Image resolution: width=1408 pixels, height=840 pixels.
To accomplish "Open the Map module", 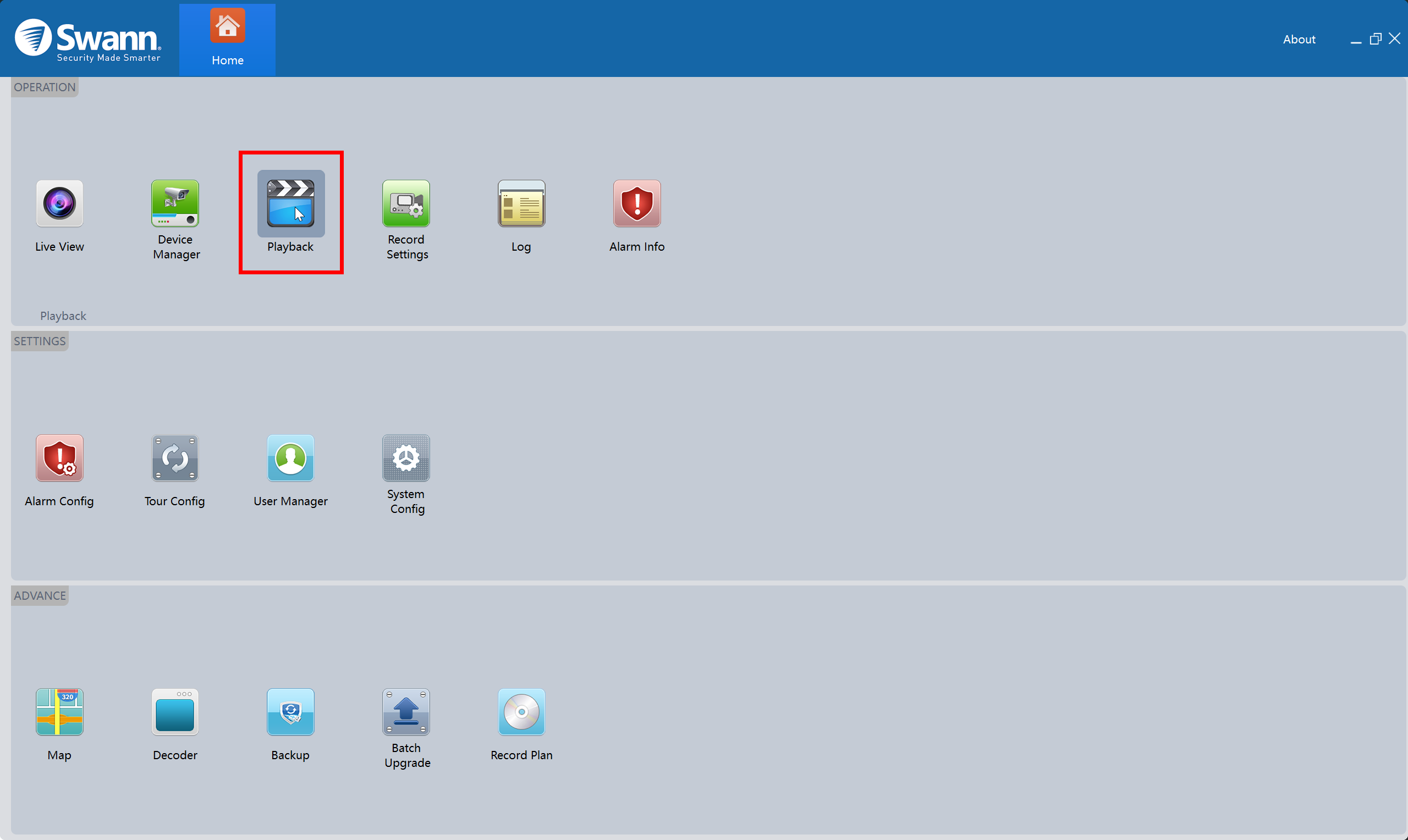I will click(59, 712).
